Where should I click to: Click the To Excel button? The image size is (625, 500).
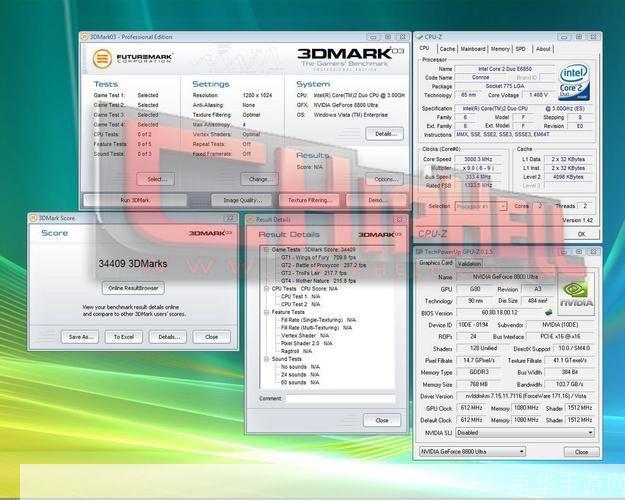click(x=124, y=337)
